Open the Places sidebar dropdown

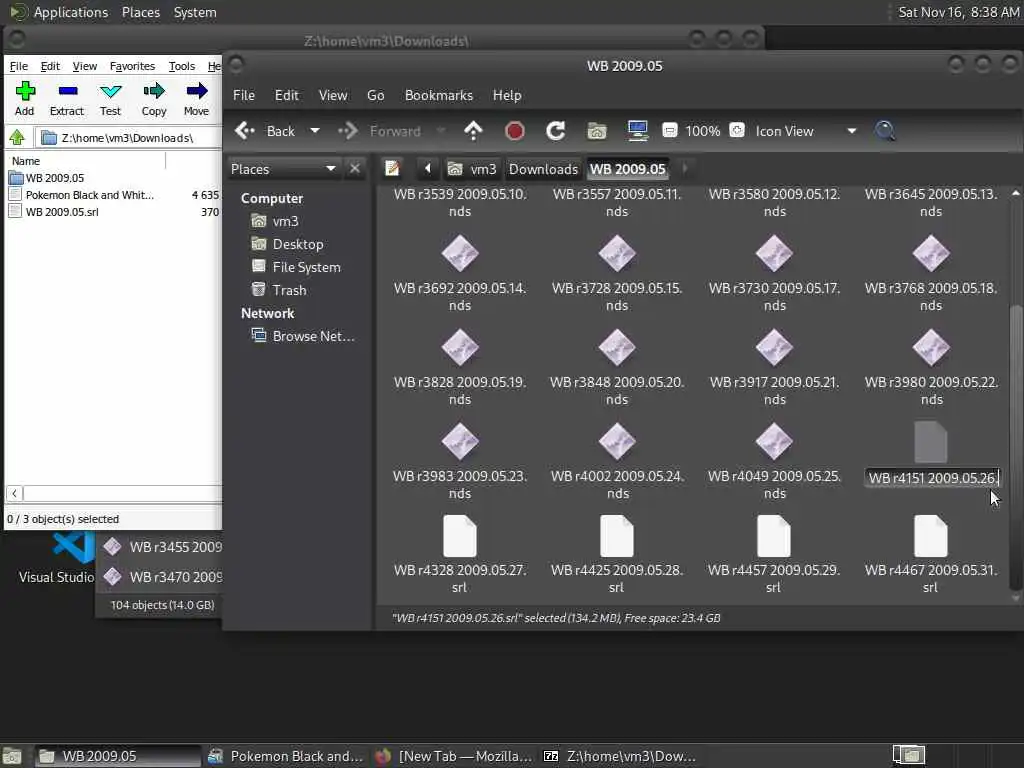283,169
